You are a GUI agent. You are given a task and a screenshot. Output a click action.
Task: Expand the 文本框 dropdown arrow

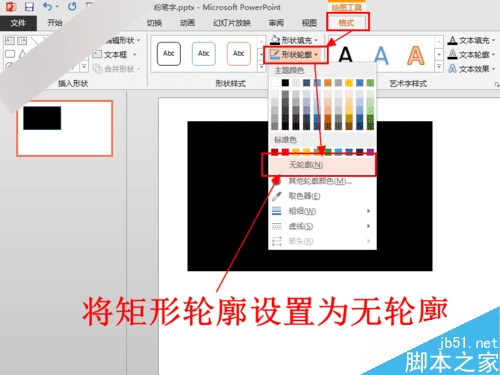(x=135, y=54)
